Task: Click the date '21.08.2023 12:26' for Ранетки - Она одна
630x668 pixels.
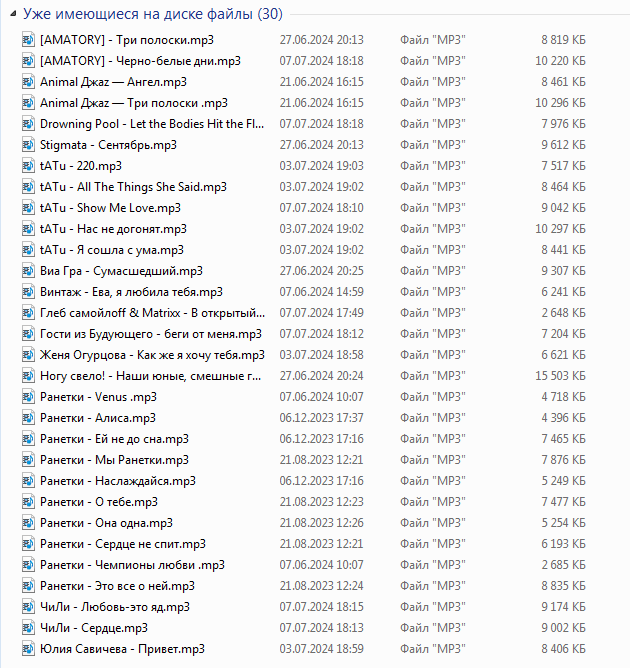Action: point(322,523)
